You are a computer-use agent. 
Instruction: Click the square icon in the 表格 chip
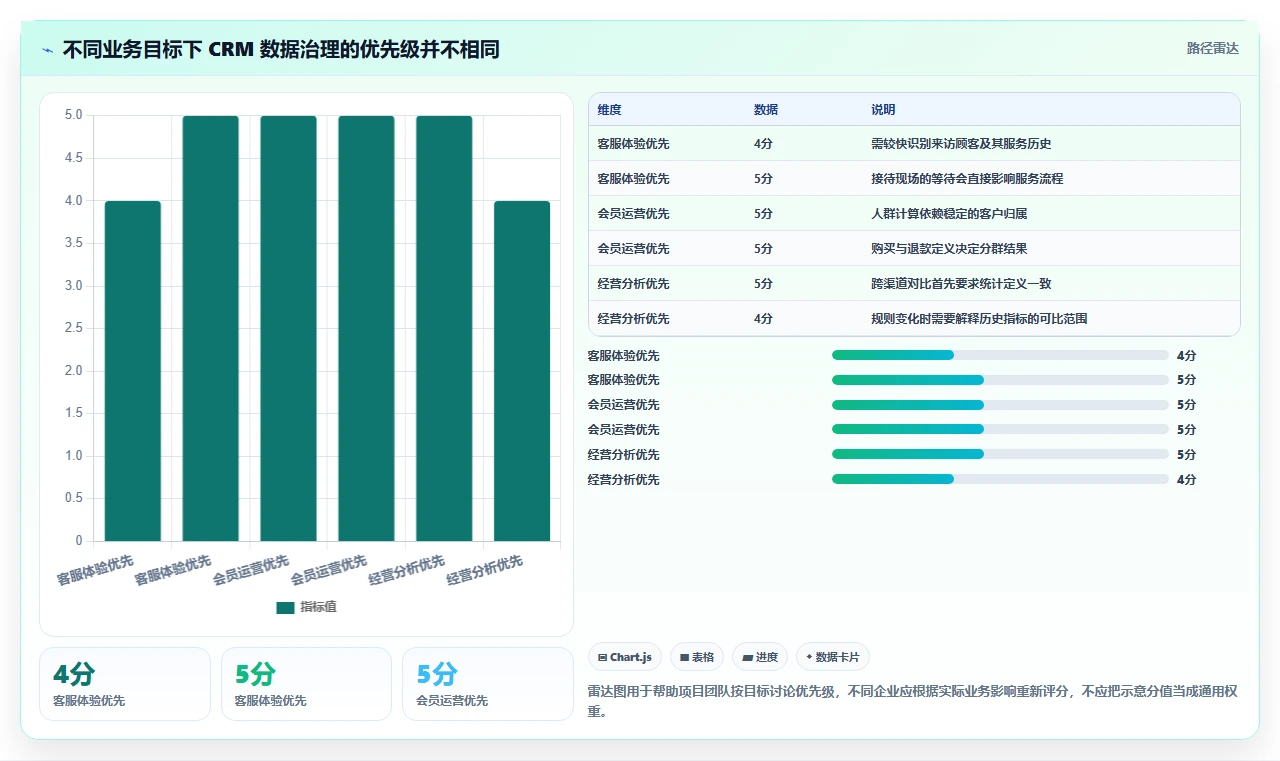pyautogui.click(x=684, y=657)
